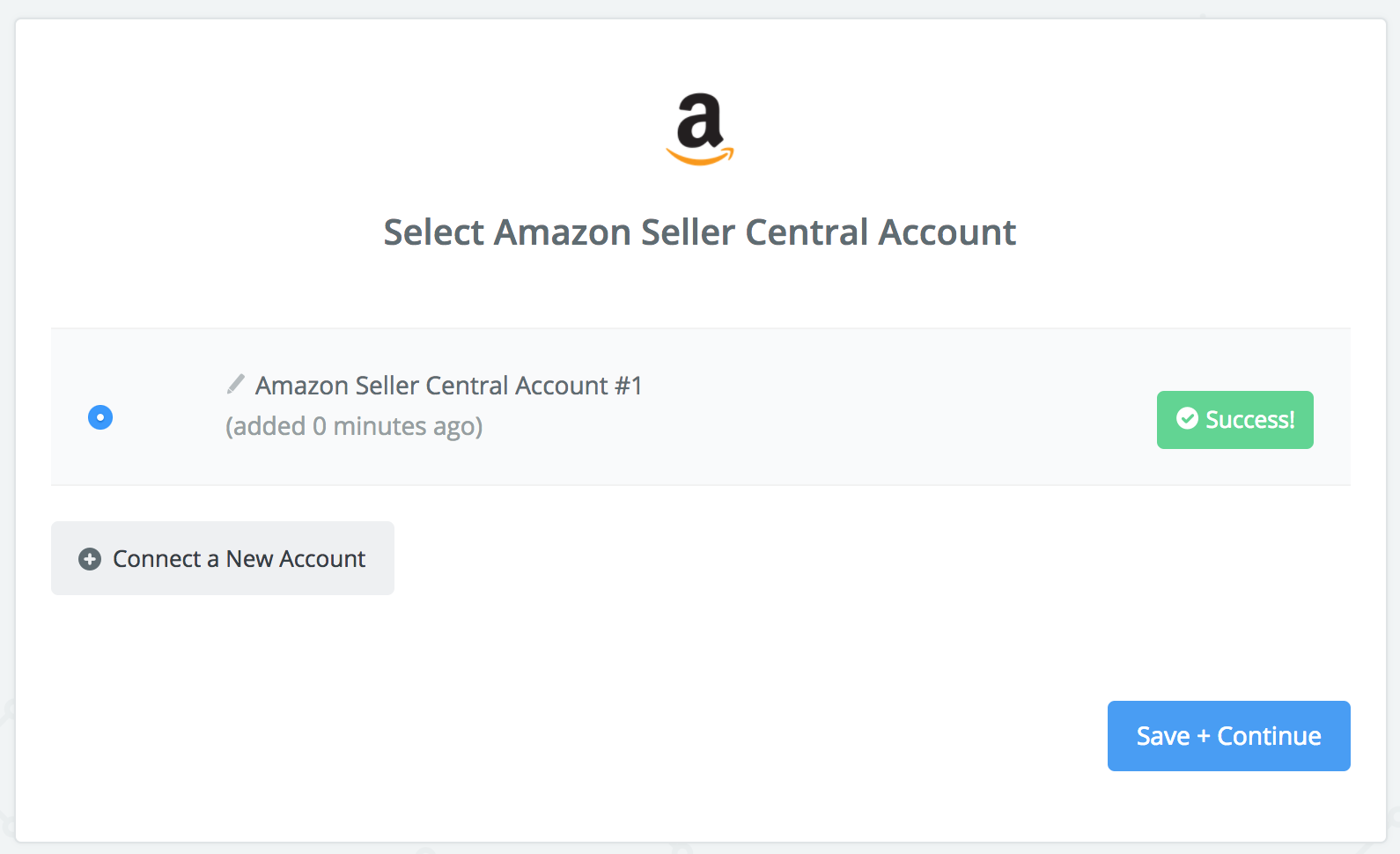The width and height of the screenshot is (1400, 854).
Task: Click the "Select Amazon Seller Central Account" heading
Action: click(700, 232)
